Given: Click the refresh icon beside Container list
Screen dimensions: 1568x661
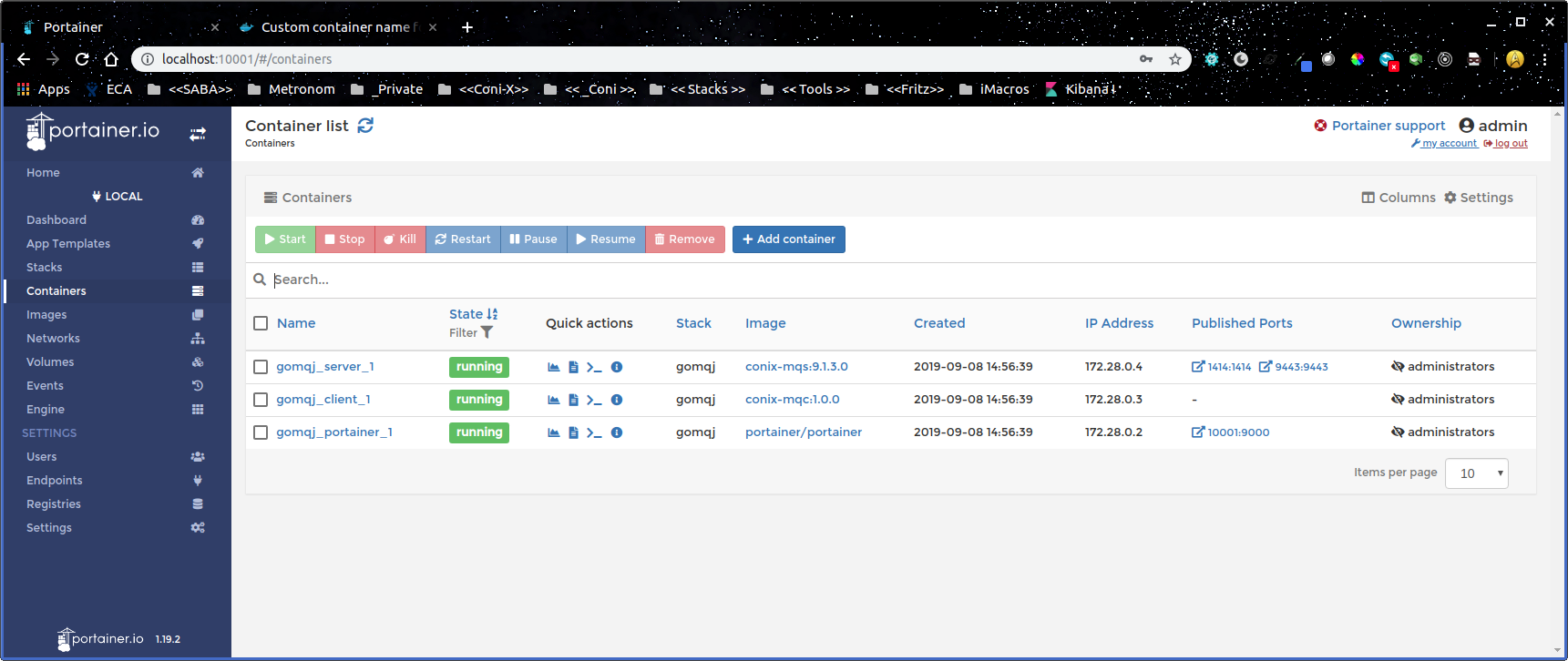Looking at the screenshot, I should point(365,126).
